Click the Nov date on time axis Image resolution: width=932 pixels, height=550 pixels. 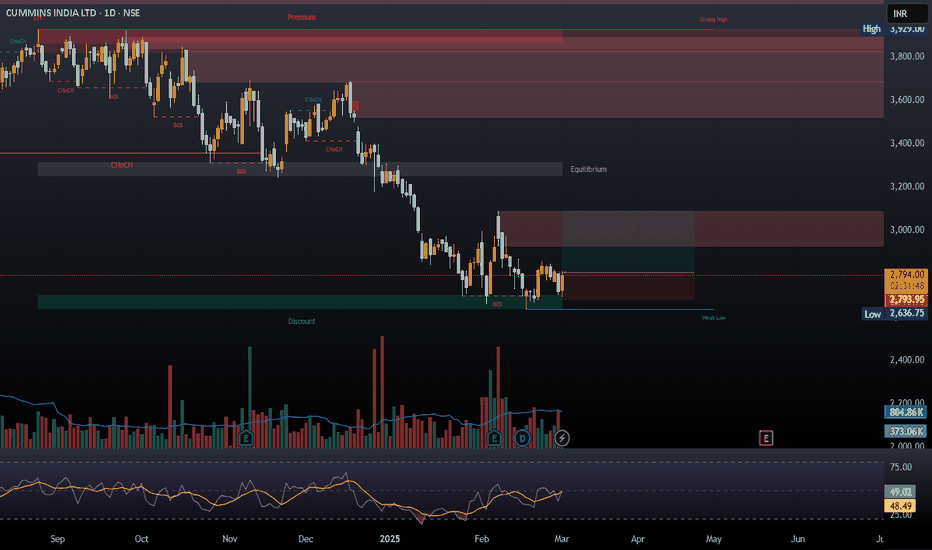tap(229, 539)
